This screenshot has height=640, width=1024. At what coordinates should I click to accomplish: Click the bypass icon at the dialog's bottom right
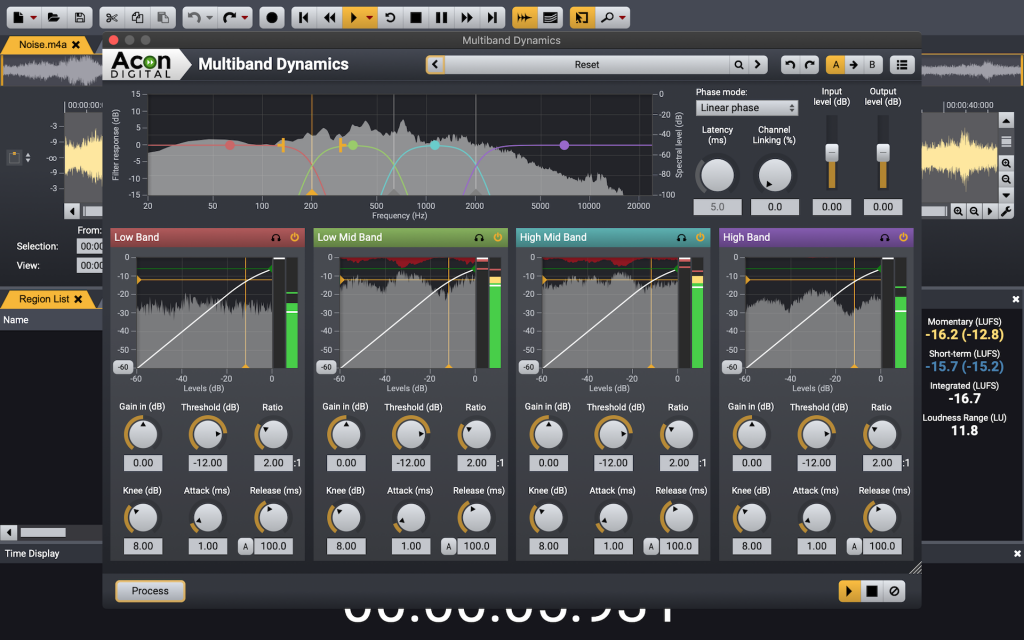pos(895,591)
